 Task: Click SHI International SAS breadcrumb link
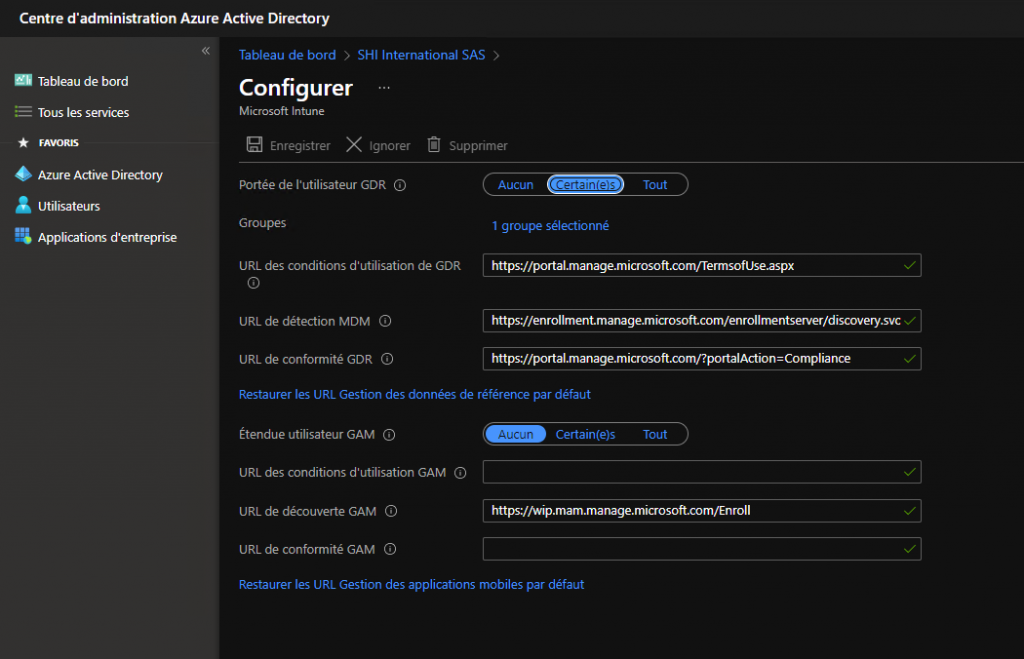[x=421, y=55]
